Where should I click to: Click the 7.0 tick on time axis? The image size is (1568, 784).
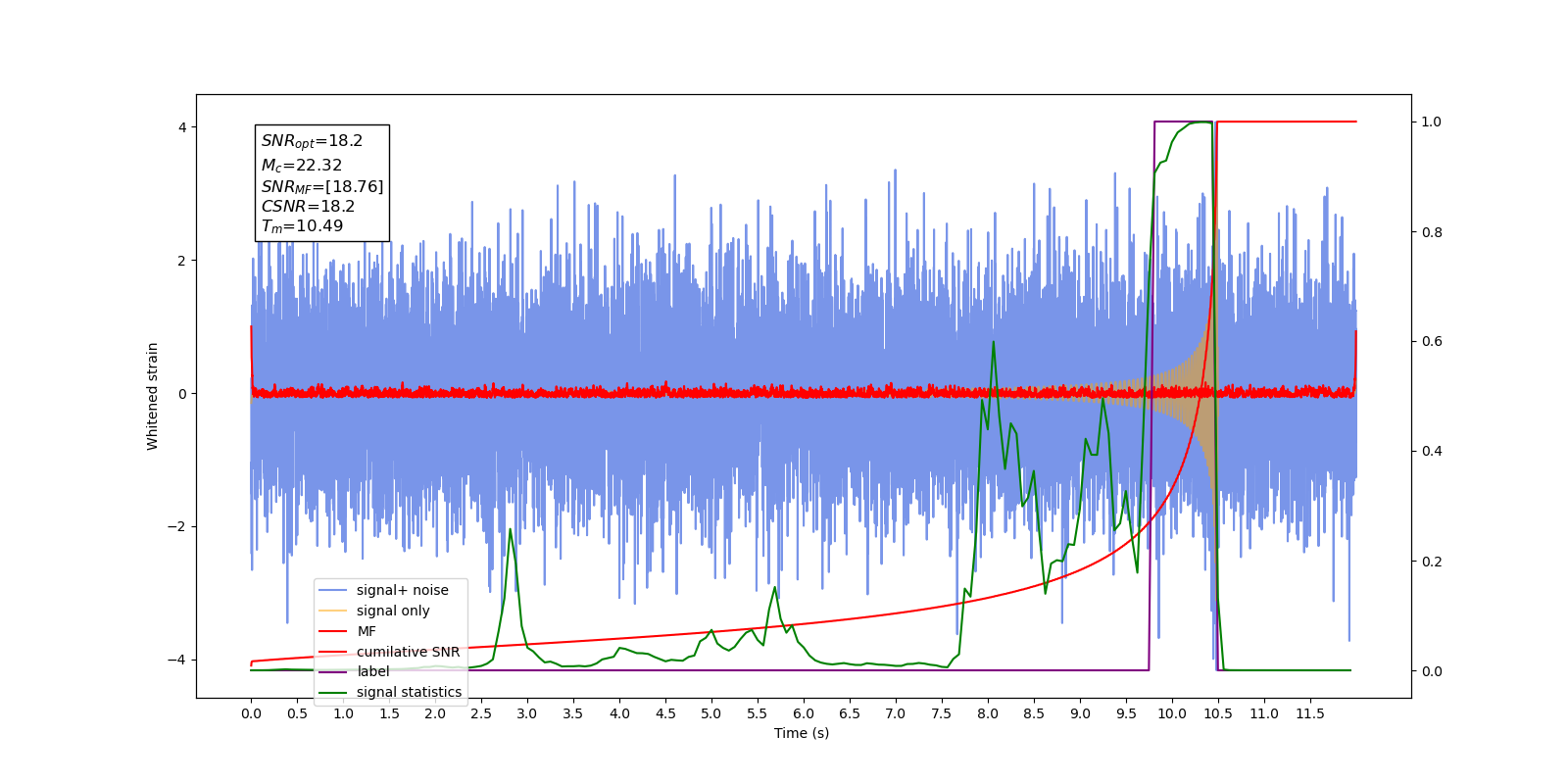point(896,713)
